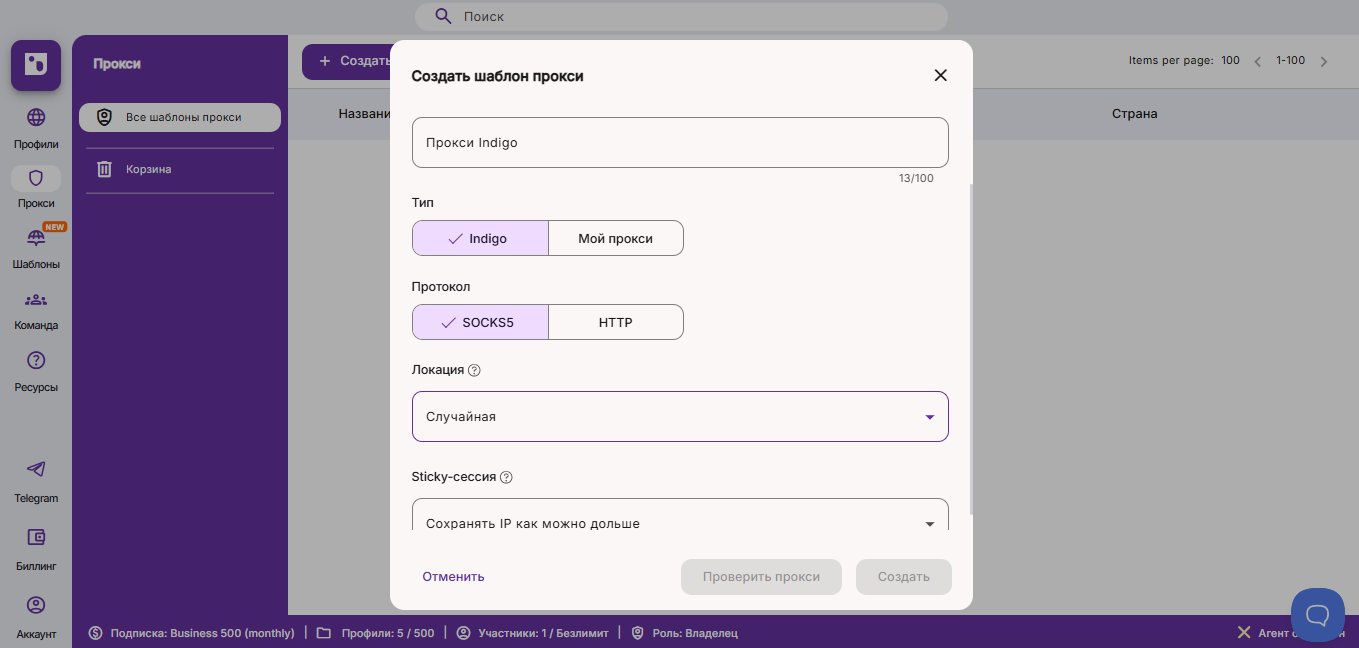The height and width of the screenshot is (648, 1359).
Task: Click the + Создать button behind dialog
Action: 346,61
